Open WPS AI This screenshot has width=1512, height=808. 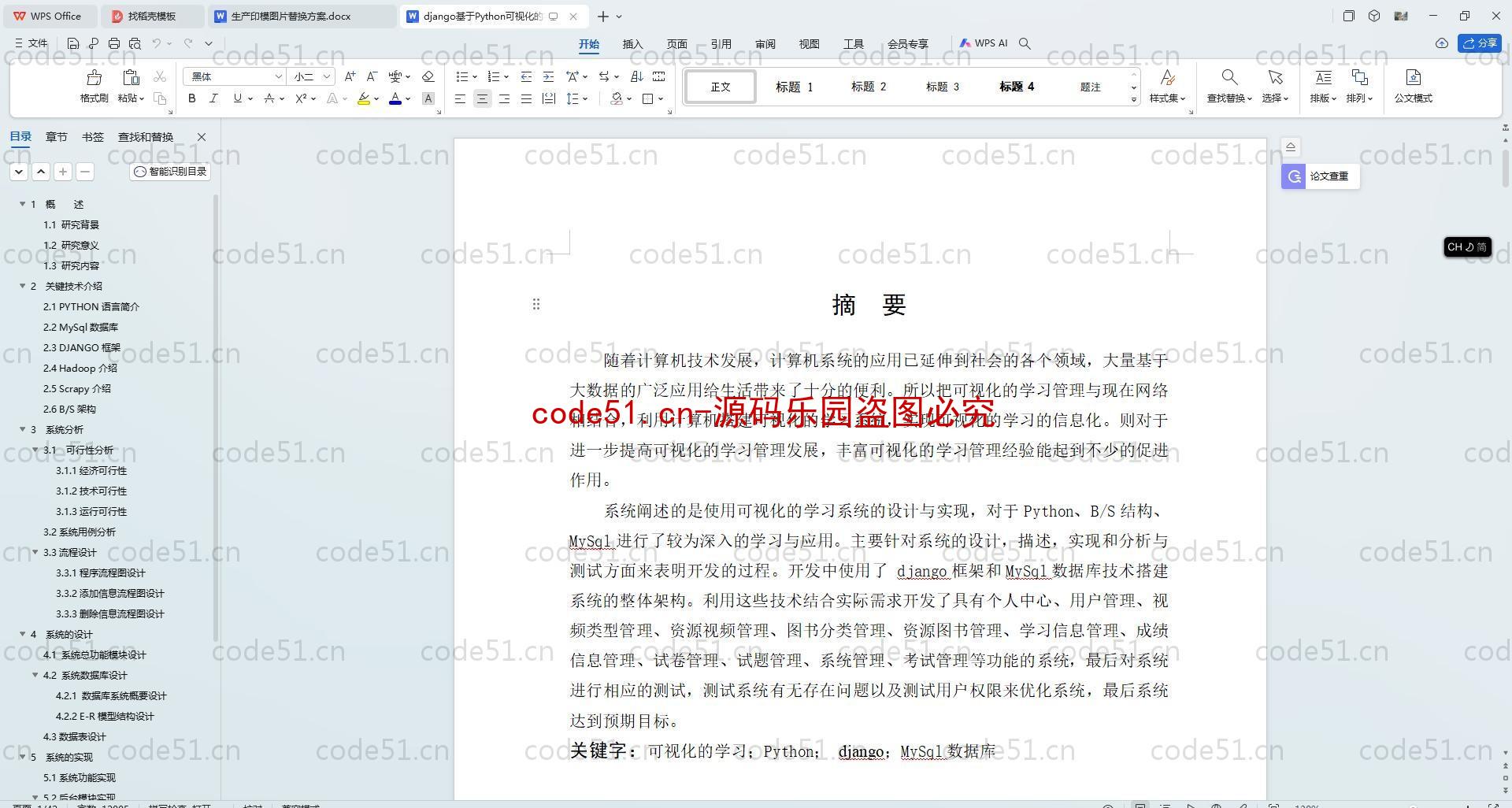click(984, 43)
